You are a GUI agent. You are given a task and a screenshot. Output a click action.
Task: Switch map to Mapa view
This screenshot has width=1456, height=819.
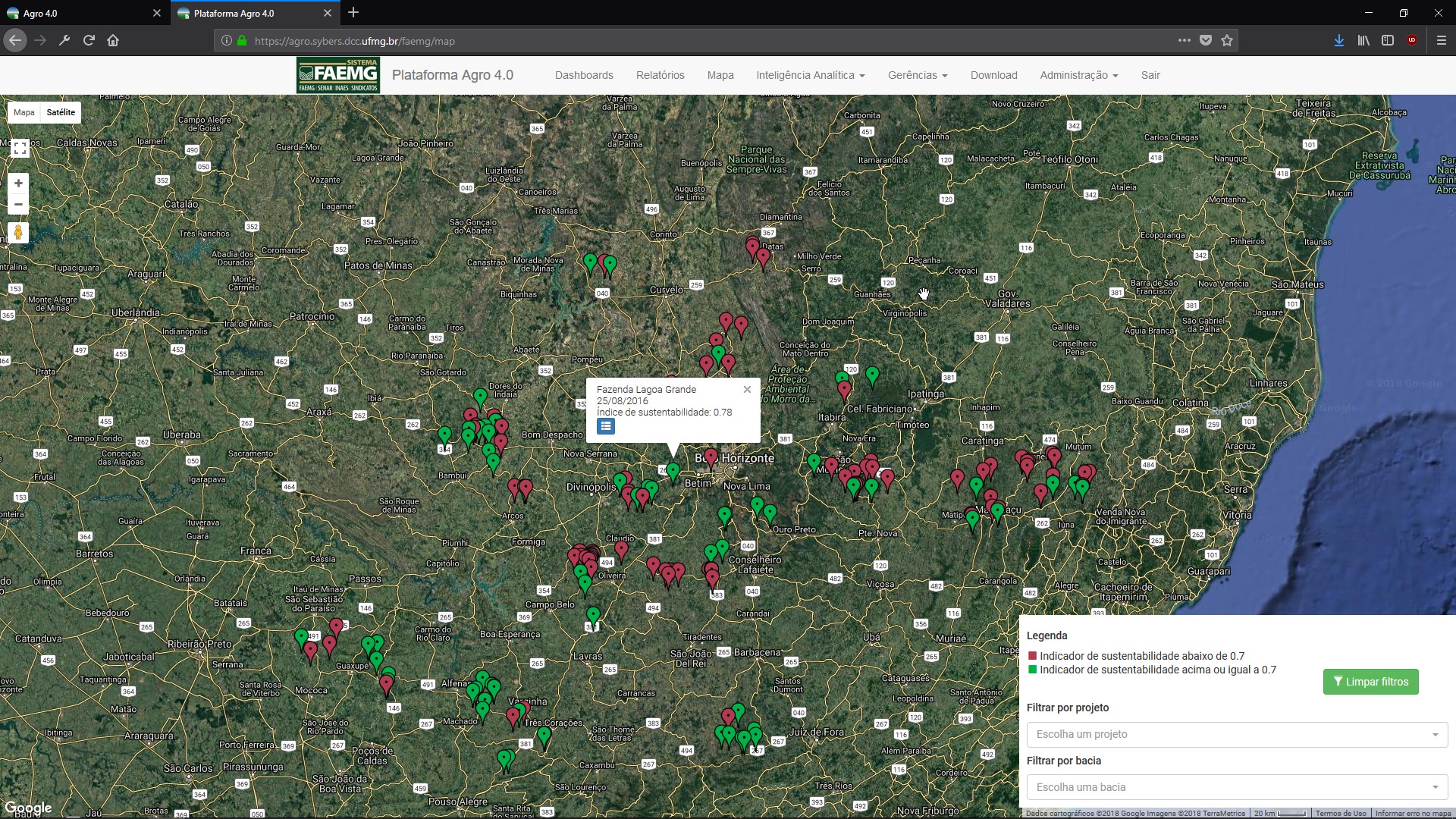coord(24,112)
